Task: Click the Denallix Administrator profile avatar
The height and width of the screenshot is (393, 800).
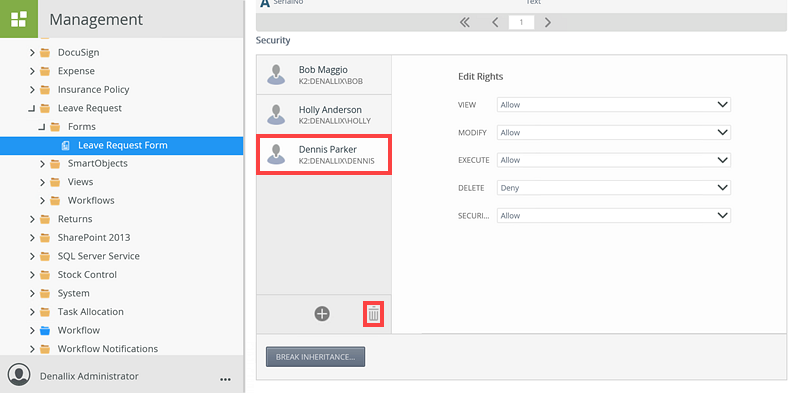Action: tap(19, 374)
